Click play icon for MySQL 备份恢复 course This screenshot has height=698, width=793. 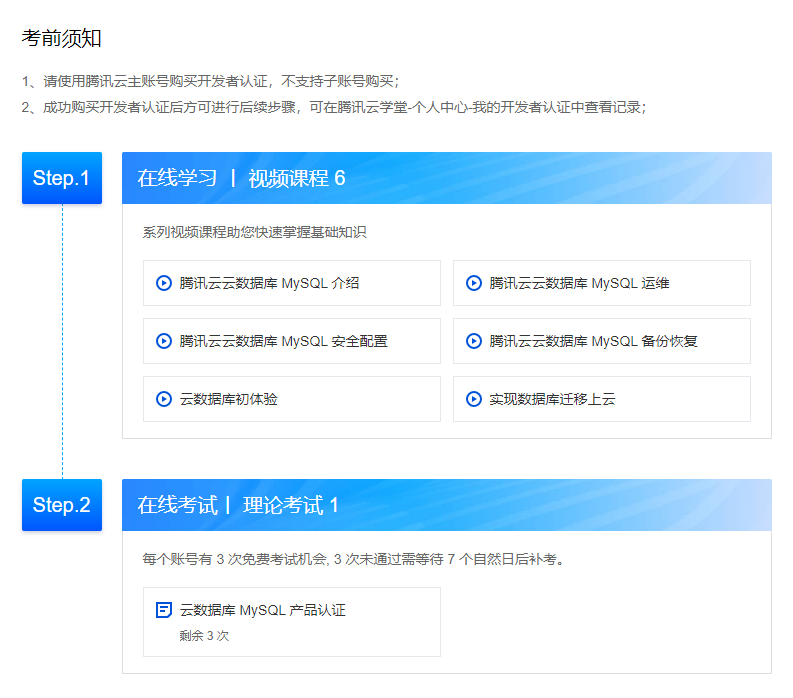click(x=473, y=341)
